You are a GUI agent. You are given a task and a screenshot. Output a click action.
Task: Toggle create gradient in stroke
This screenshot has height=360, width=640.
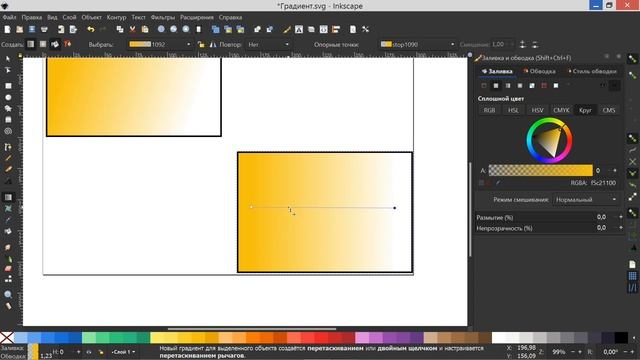pyautogui.click(x=68, y=44)
